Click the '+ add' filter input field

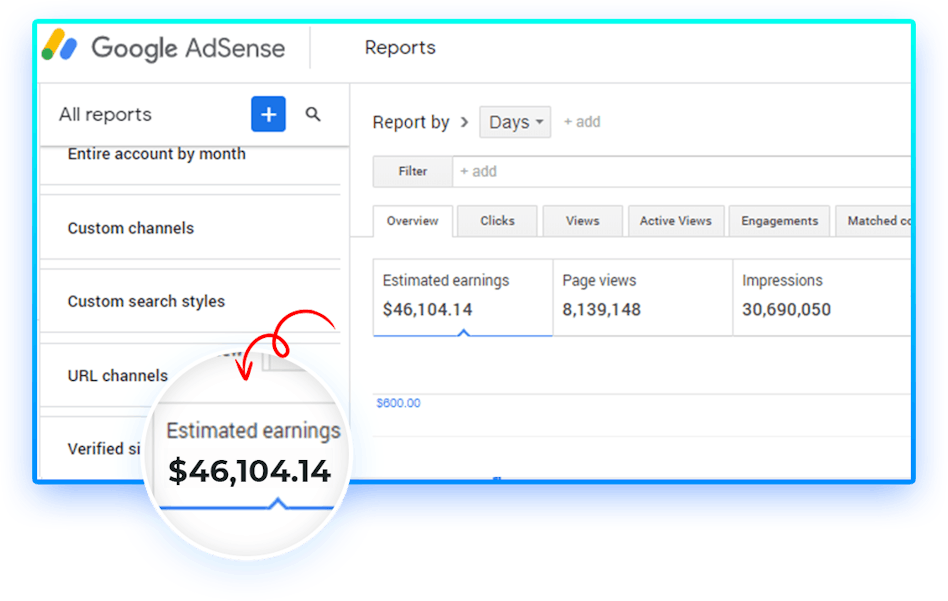click(x=680, y=171)
